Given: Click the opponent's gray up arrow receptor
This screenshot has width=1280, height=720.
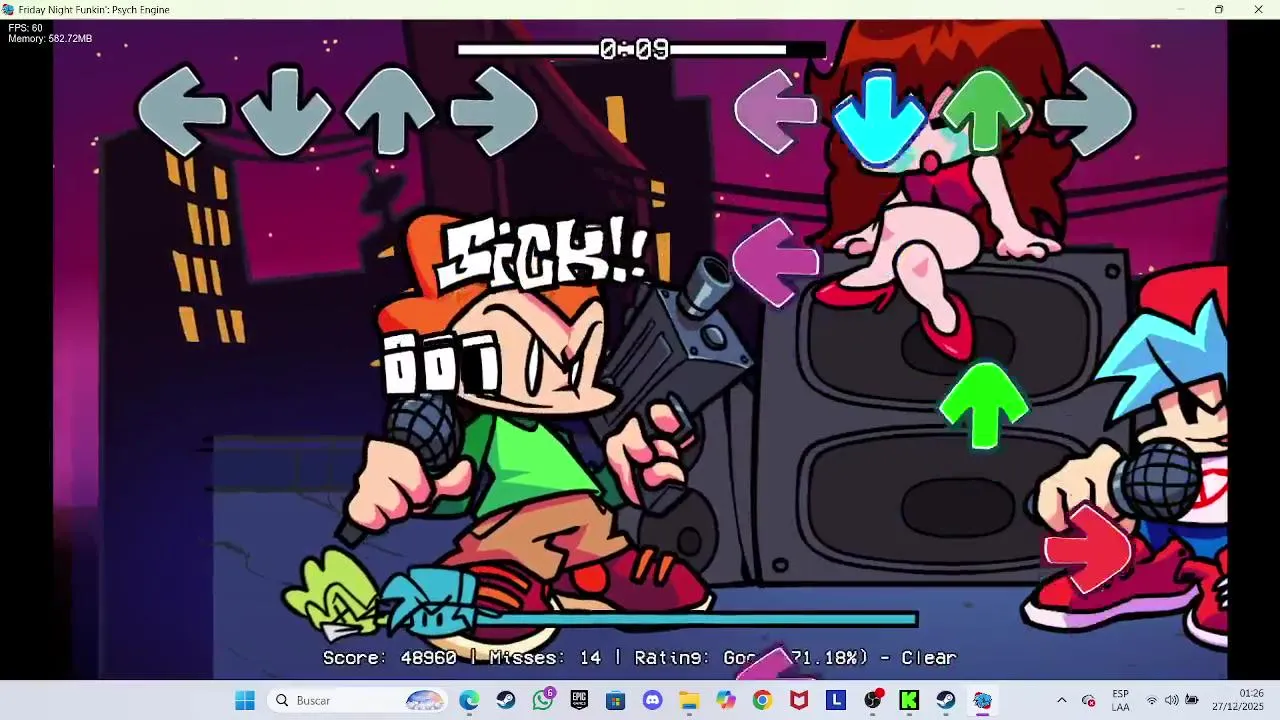Looking at the screenshot, I should click(390, 111).
